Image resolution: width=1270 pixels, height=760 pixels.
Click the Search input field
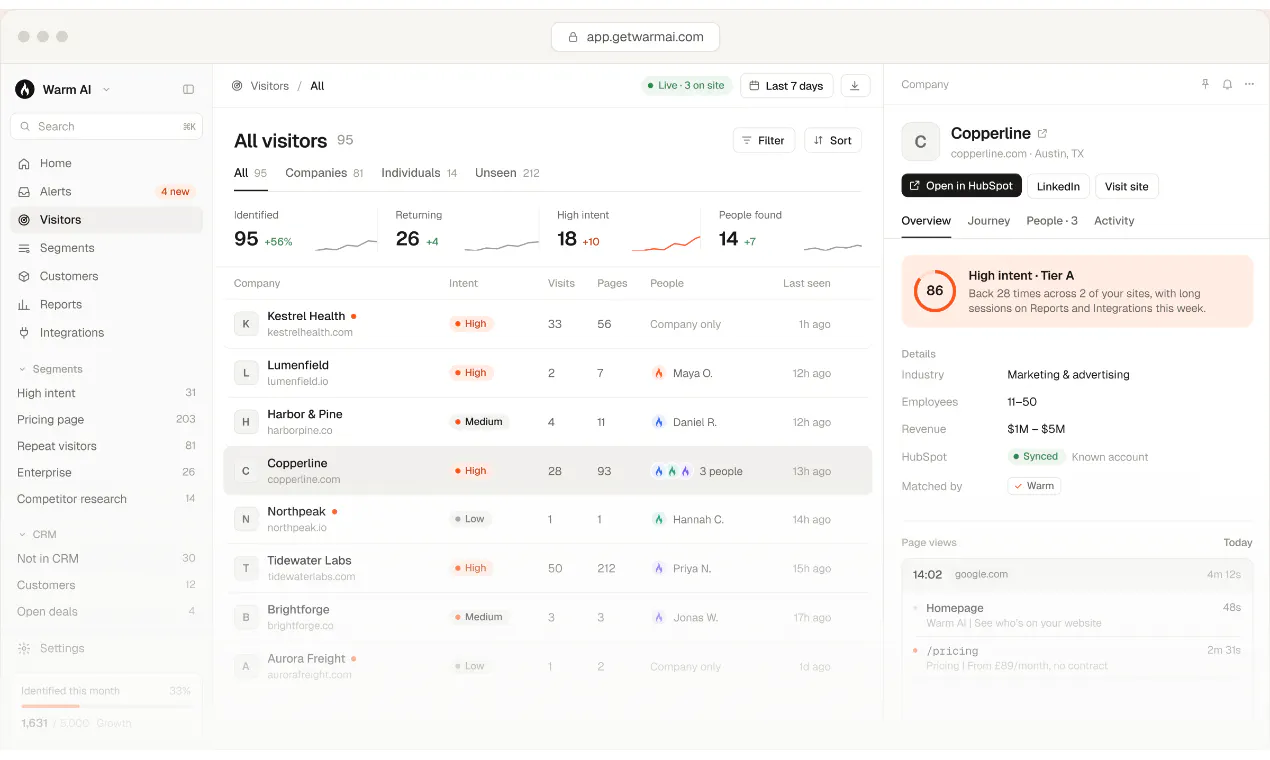(106, 127)
